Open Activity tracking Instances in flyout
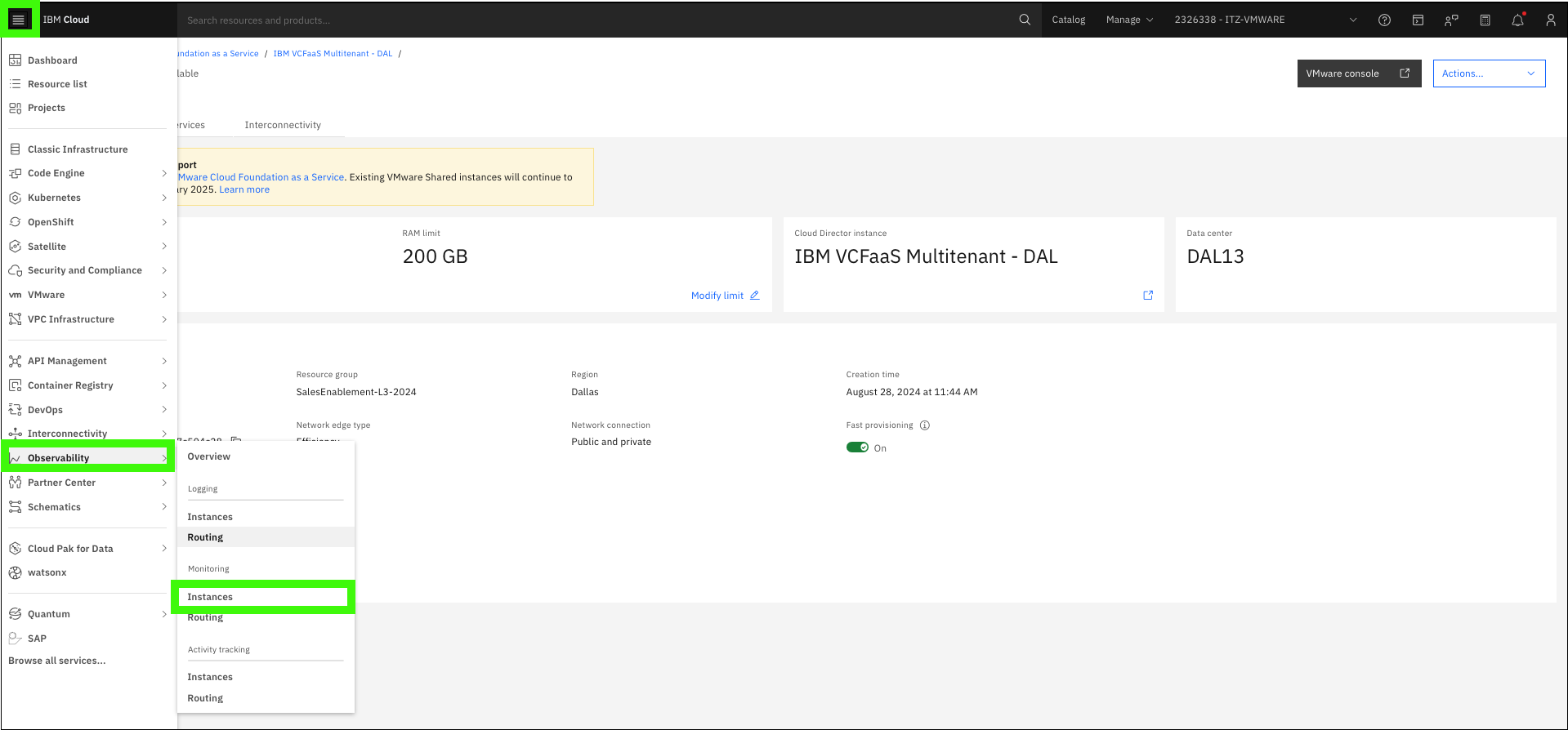This screenshot has height=730, width=1568. [x=210, y=677]
